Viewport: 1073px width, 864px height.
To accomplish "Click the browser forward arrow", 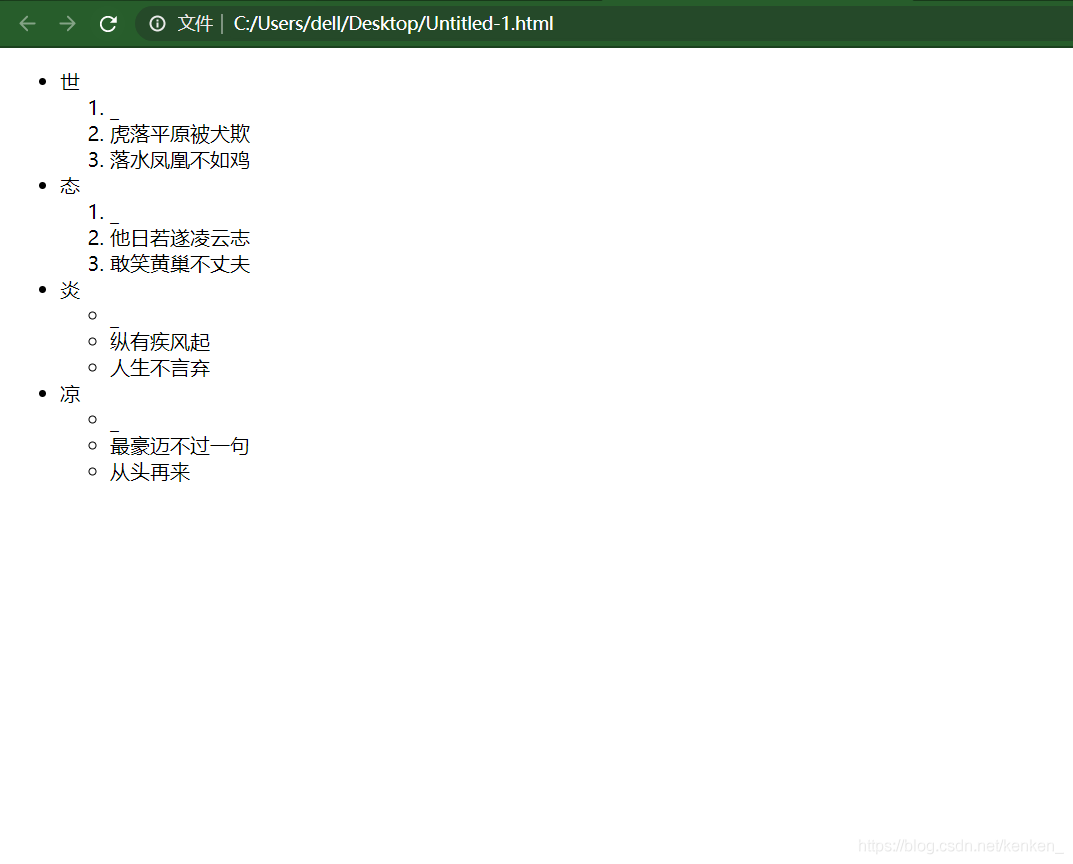I will tap(67, 24).
